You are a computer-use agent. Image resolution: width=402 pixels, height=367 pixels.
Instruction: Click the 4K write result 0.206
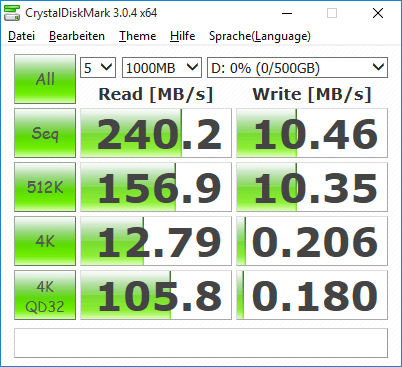312,241
